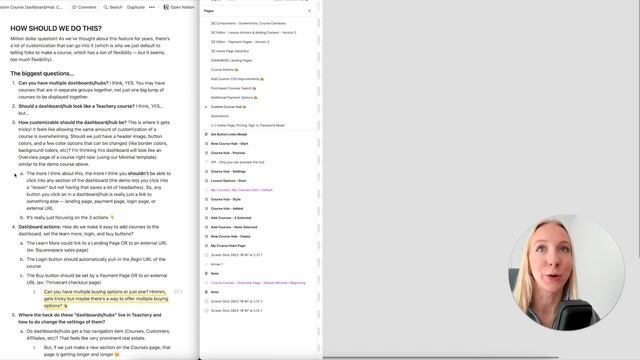Select the New Course Hub - Empty layer
Viewport: 640px width, 360px height.
[x=231, y=237]
